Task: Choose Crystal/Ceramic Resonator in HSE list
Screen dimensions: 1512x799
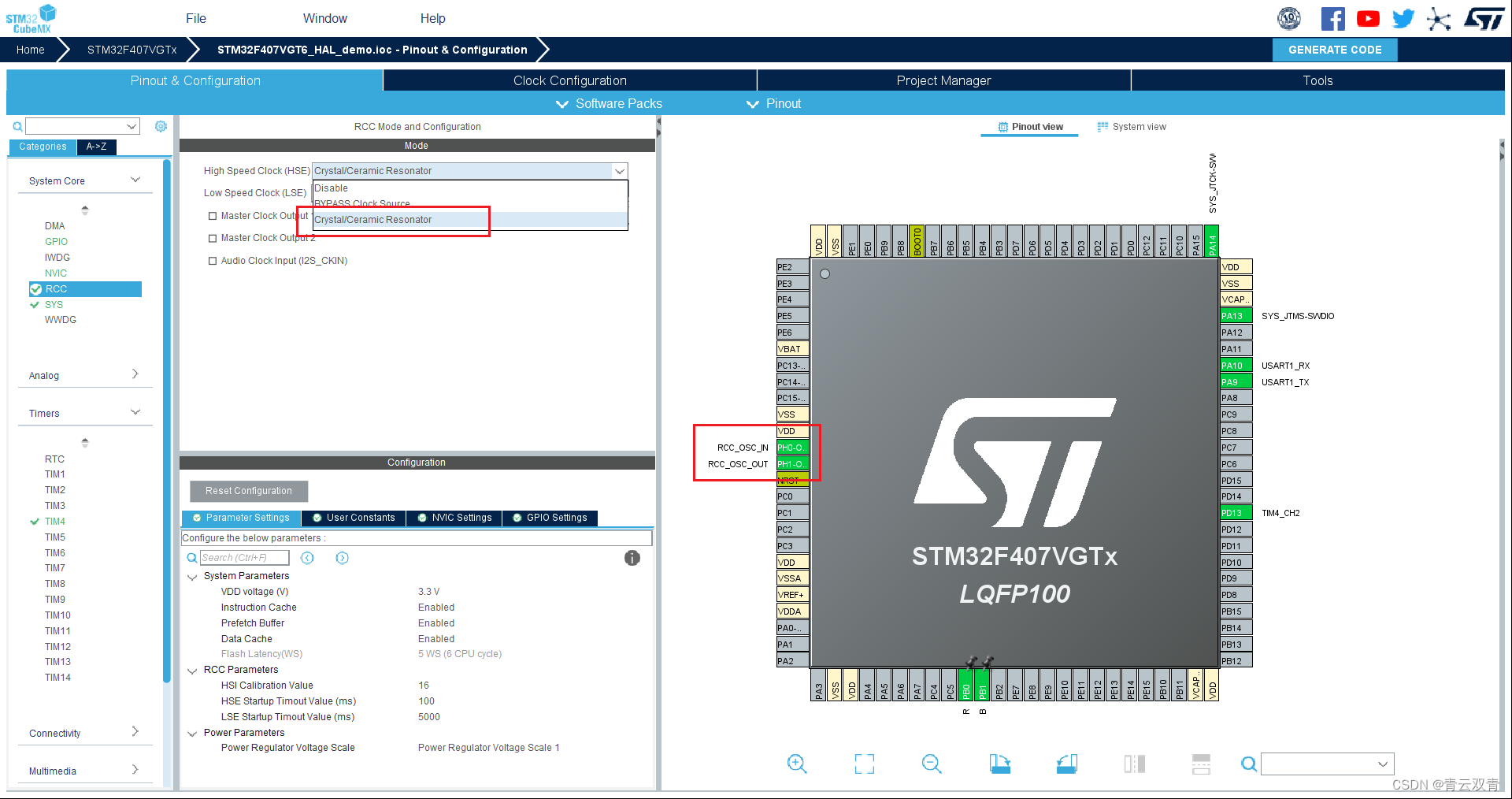Action: 470,220
